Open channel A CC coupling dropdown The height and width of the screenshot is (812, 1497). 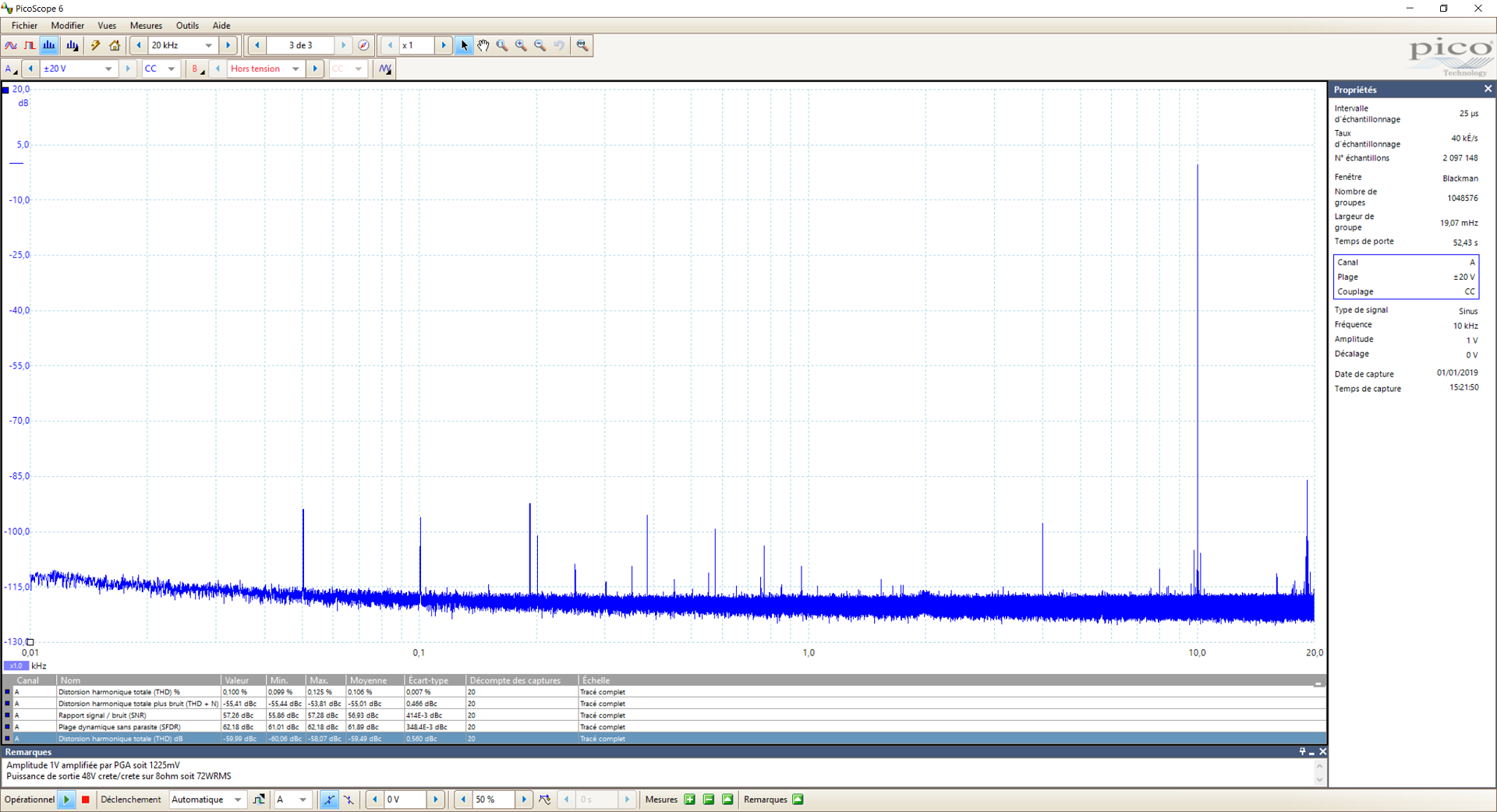click(x=172, y=69)
